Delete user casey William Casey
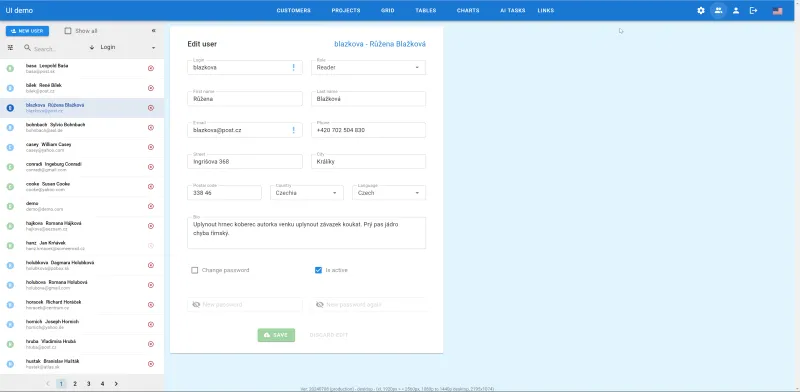 [151, 147]
